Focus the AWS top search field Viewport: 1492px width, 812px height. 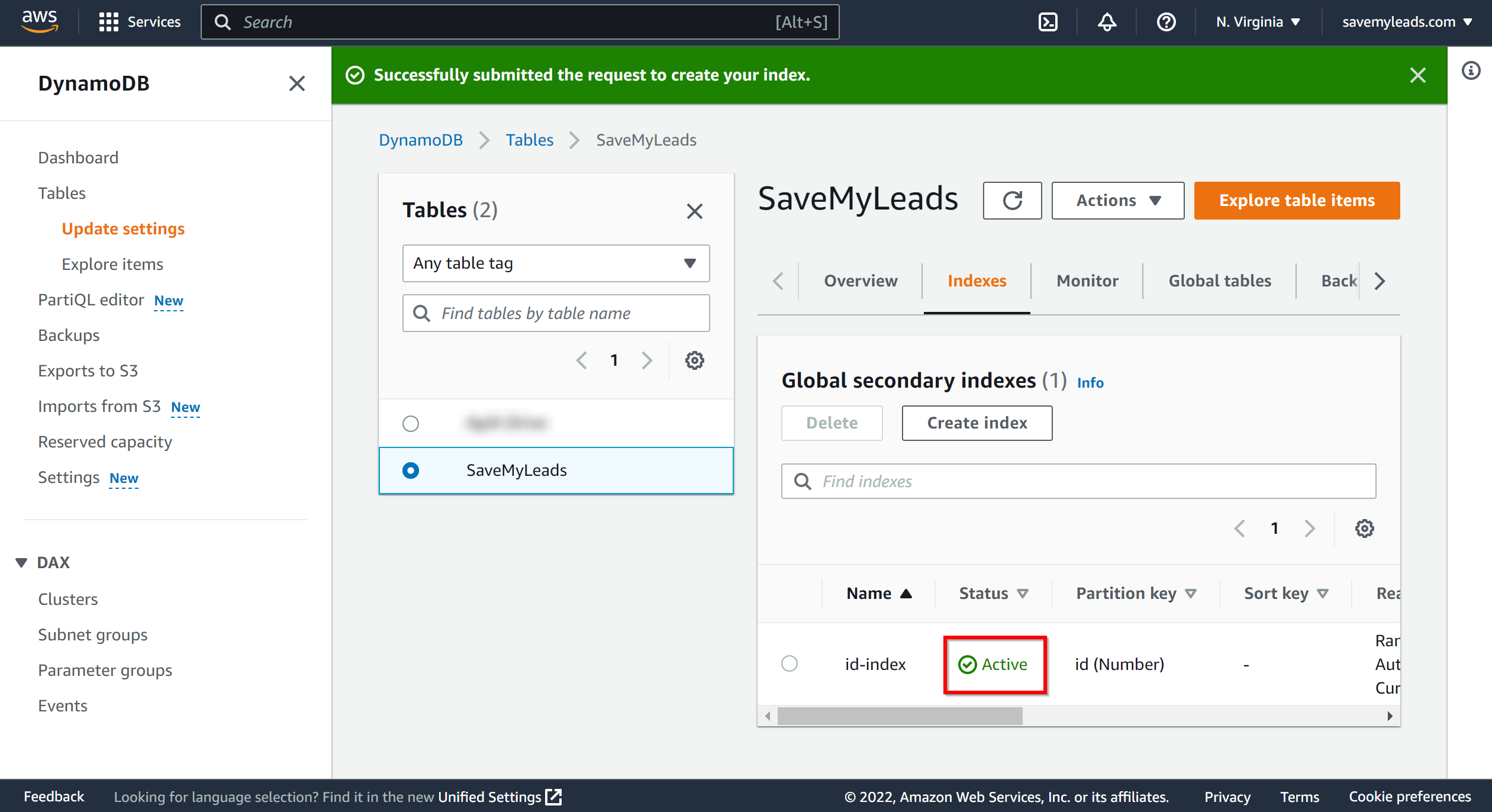[x=520, y=22]
